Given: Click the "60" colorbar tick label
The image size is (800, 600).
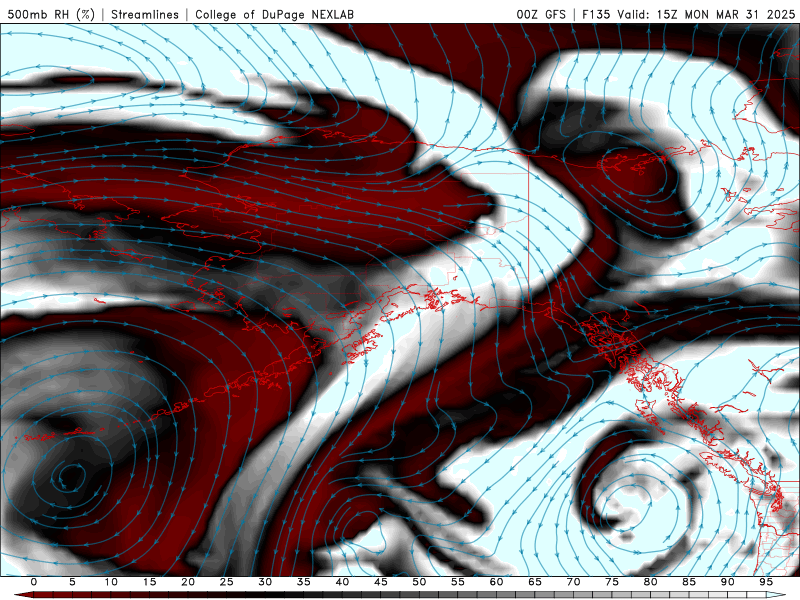Looking at the screenshot, I should pyautogui.click(x=496, y=582).
